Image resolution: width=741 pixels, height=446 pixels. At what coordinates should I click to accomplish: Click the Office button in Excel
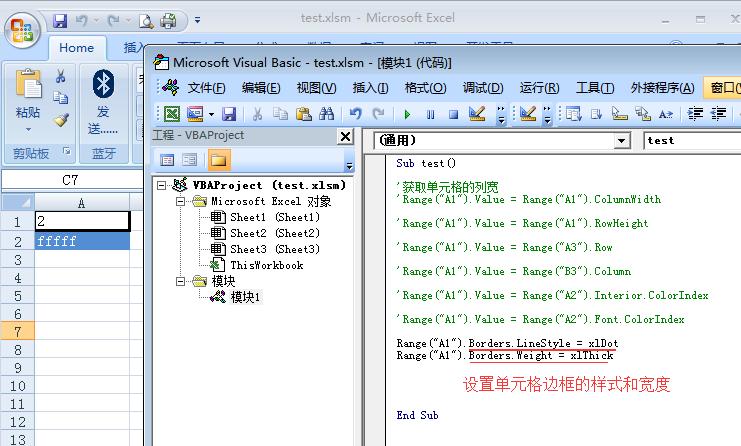tap(22, 30)
